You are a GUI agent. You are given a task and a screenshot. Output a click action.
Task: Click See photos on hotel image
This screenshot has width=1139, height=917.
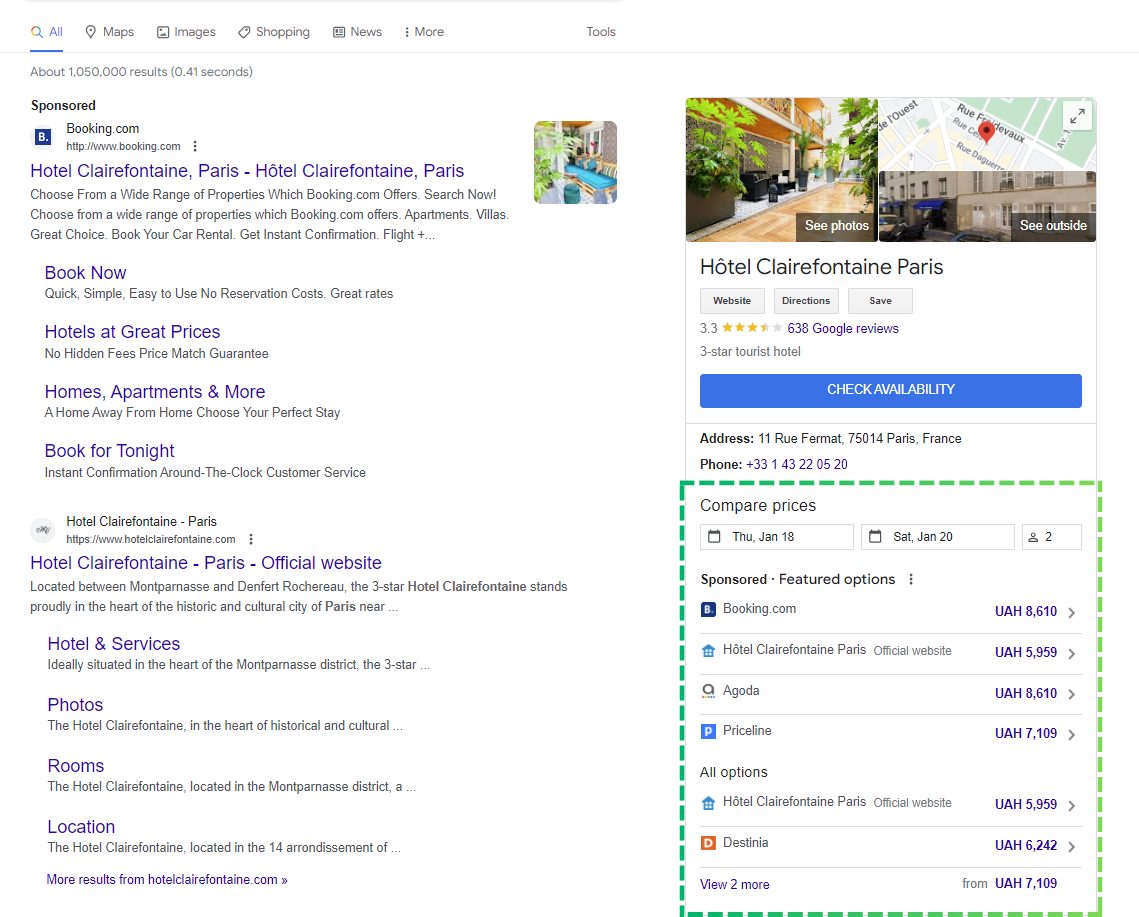click(837, 225)
